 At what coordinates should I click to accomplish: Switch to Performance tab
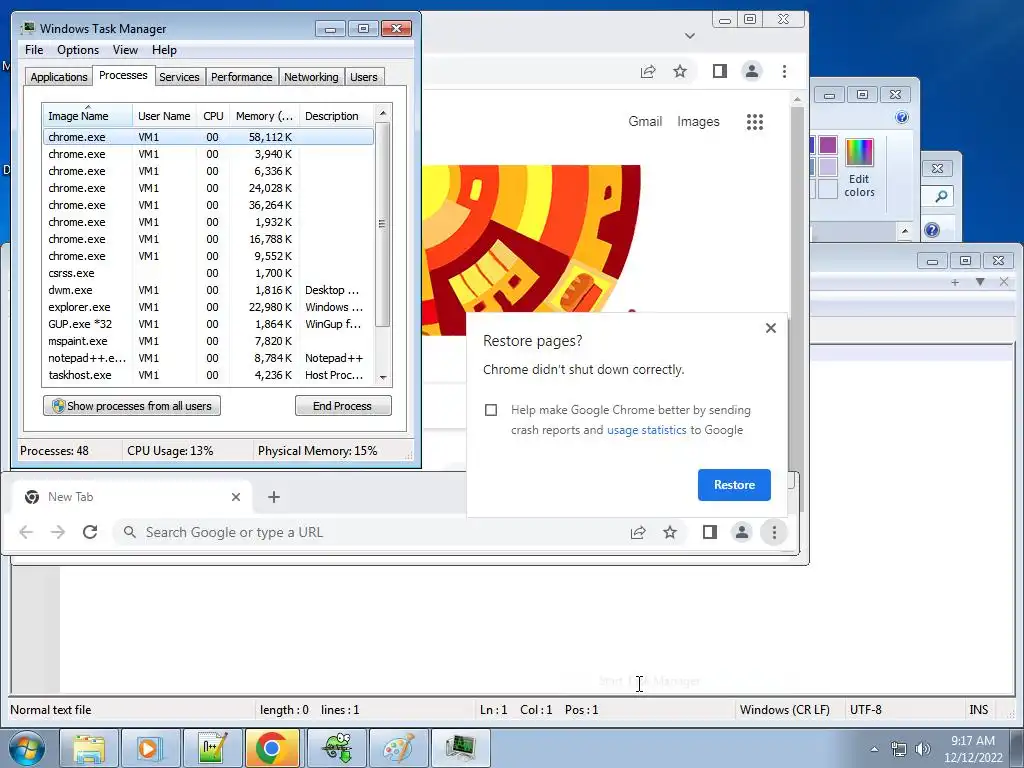(241, 77)
